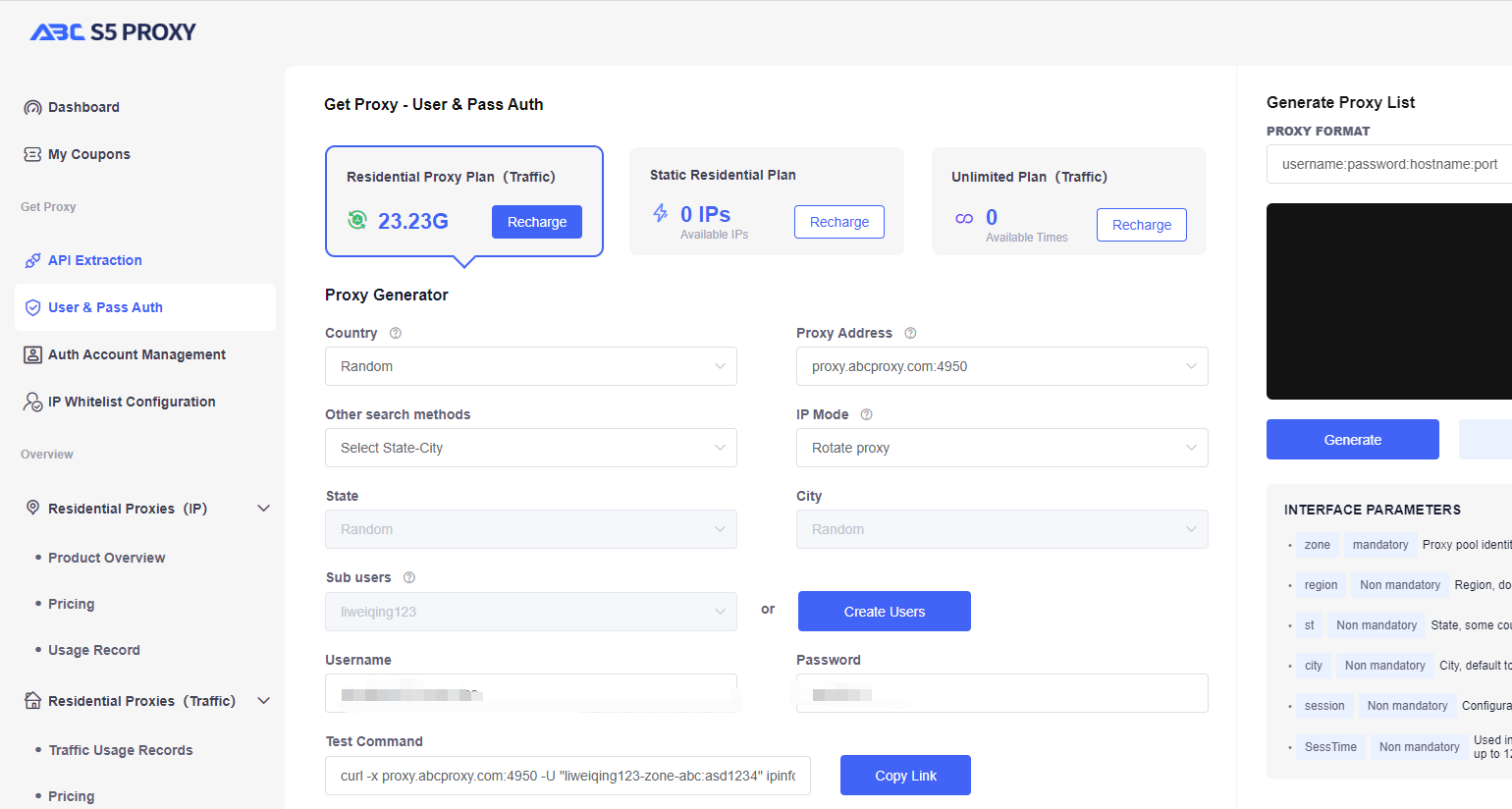
Task: Open the Proxy Address dropdown
Action: click(1002, 366)
